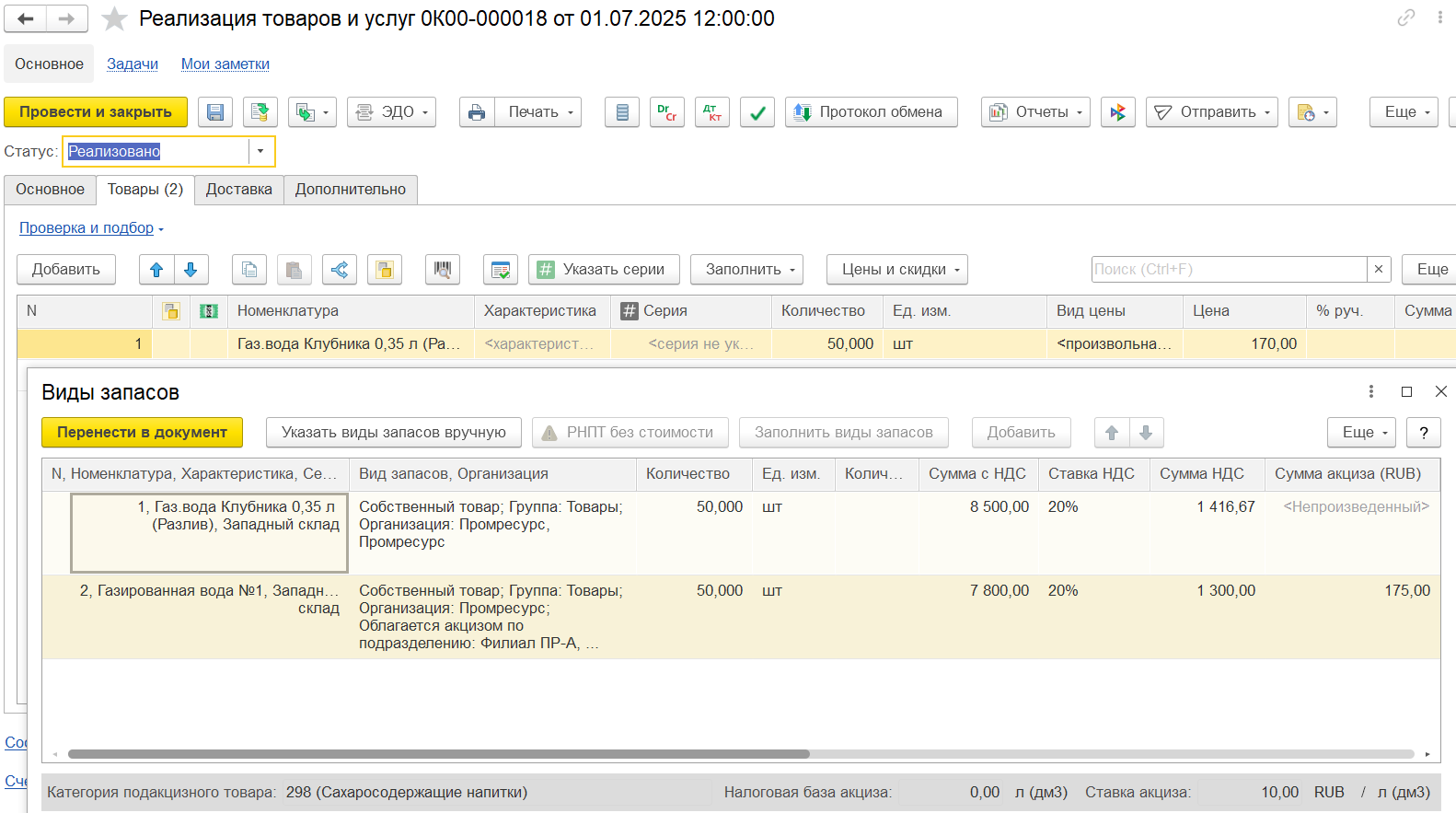
Task: Click the Поиск search field
Action: tap(1228, 269)
